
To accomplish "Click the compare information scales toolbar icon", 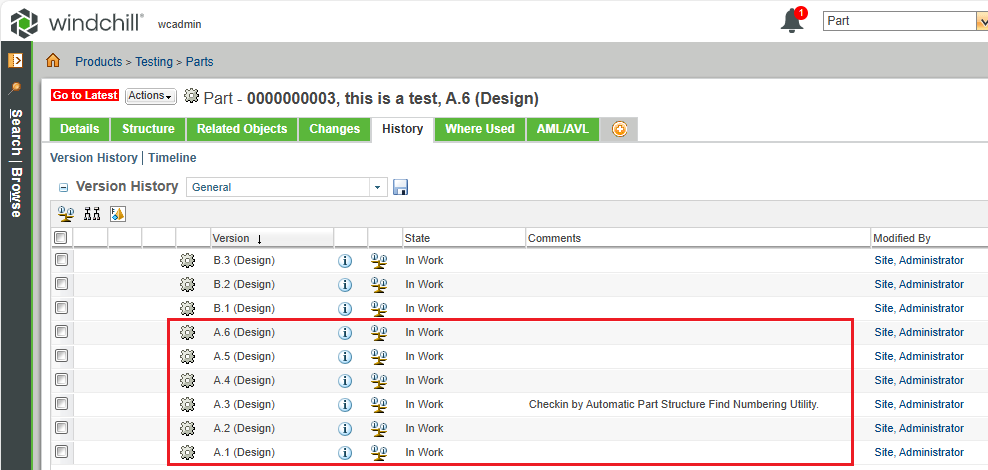I will (66, 213).
